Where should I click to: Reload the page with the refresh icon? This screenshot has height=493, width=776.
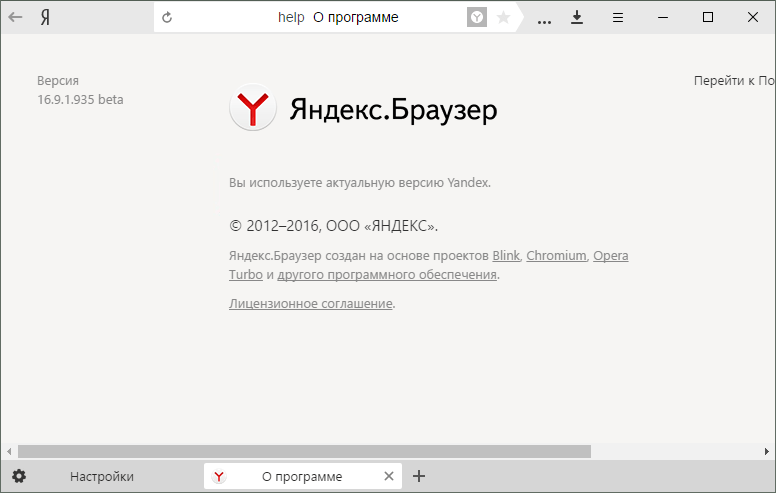(167, 17)
